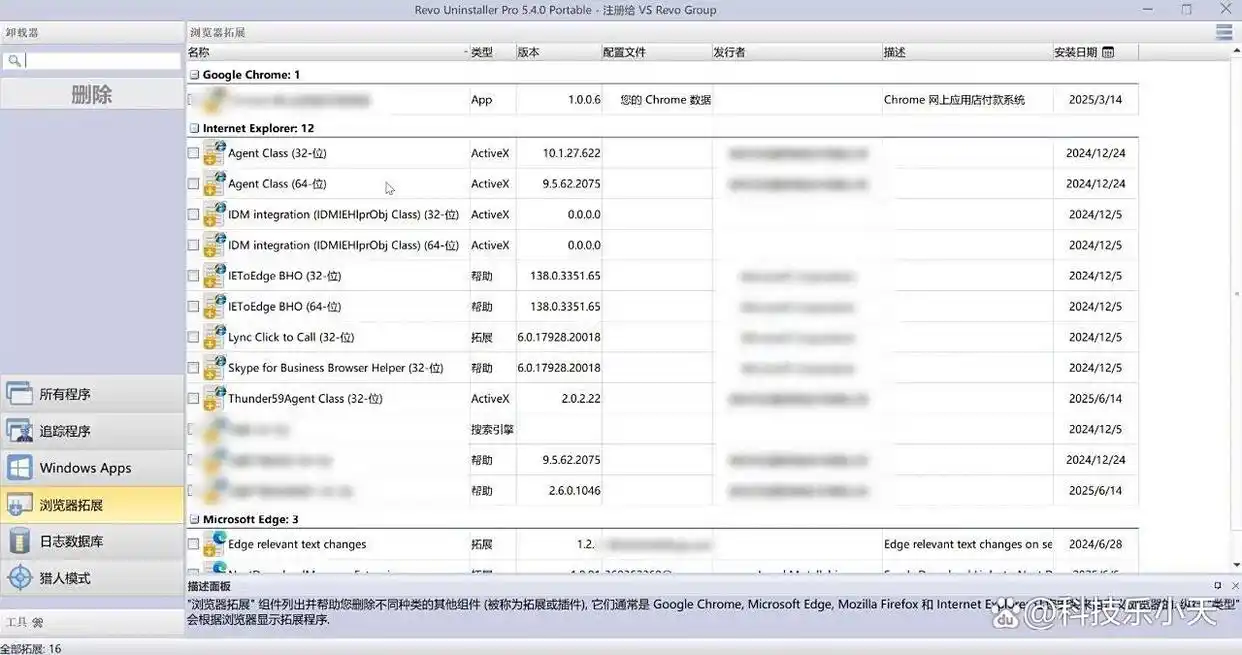The image size is (1242, 655).
Task: Click icon of IEToEdge BHO (64-位)
Action: tap(214, 306)
